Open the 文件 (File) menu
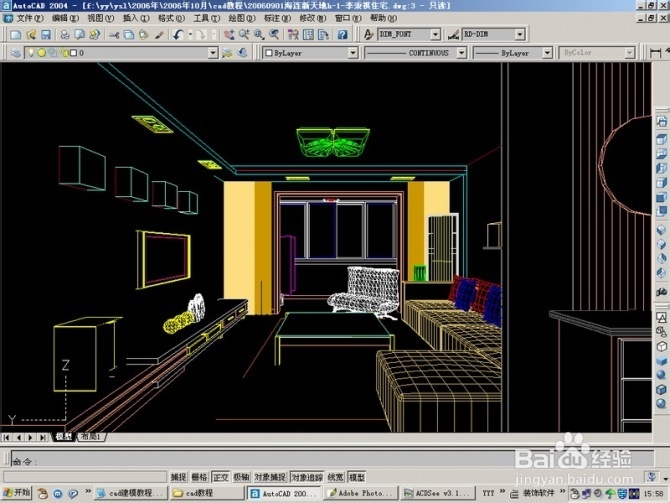 point(29,18)
